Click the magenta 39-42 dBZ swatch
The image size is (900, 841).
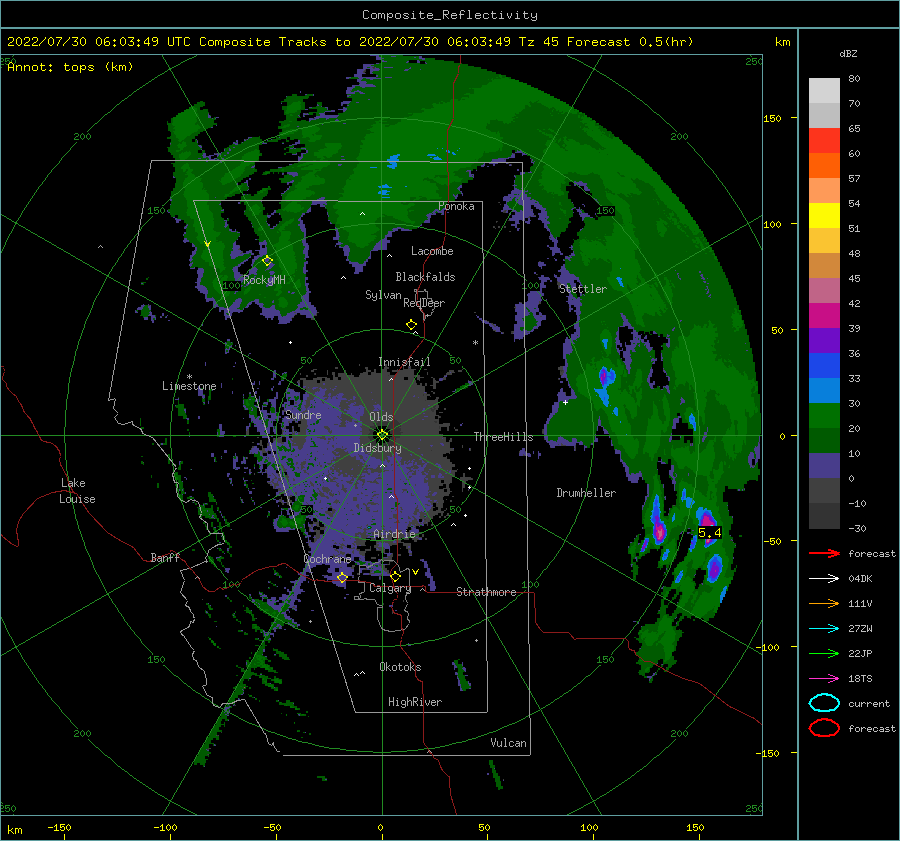coord(824,316)
